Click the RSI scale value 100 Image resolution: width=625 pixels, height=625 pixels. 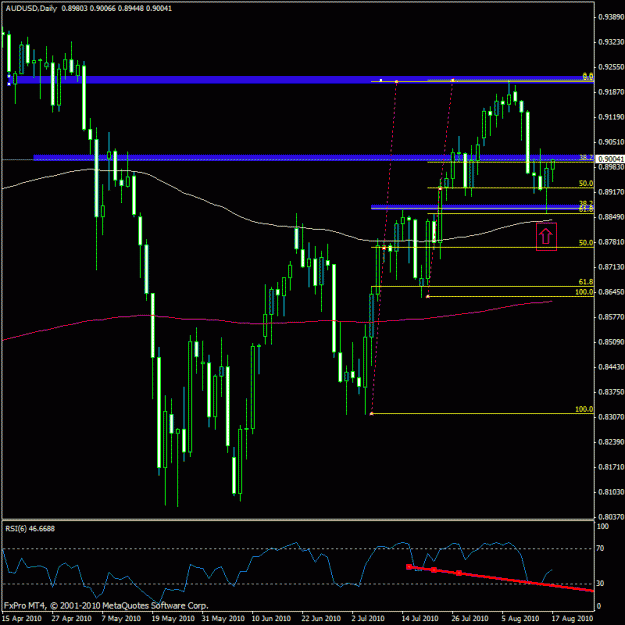(603, 526)
